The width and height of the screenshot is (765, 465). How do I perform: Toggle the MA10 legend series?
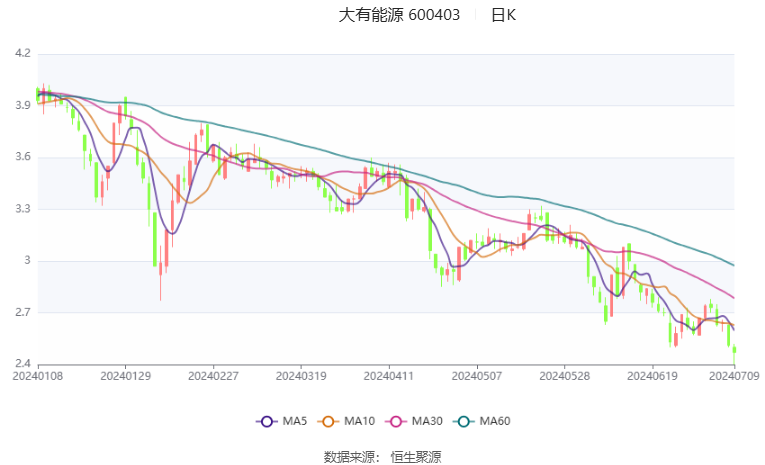(346, 421)
